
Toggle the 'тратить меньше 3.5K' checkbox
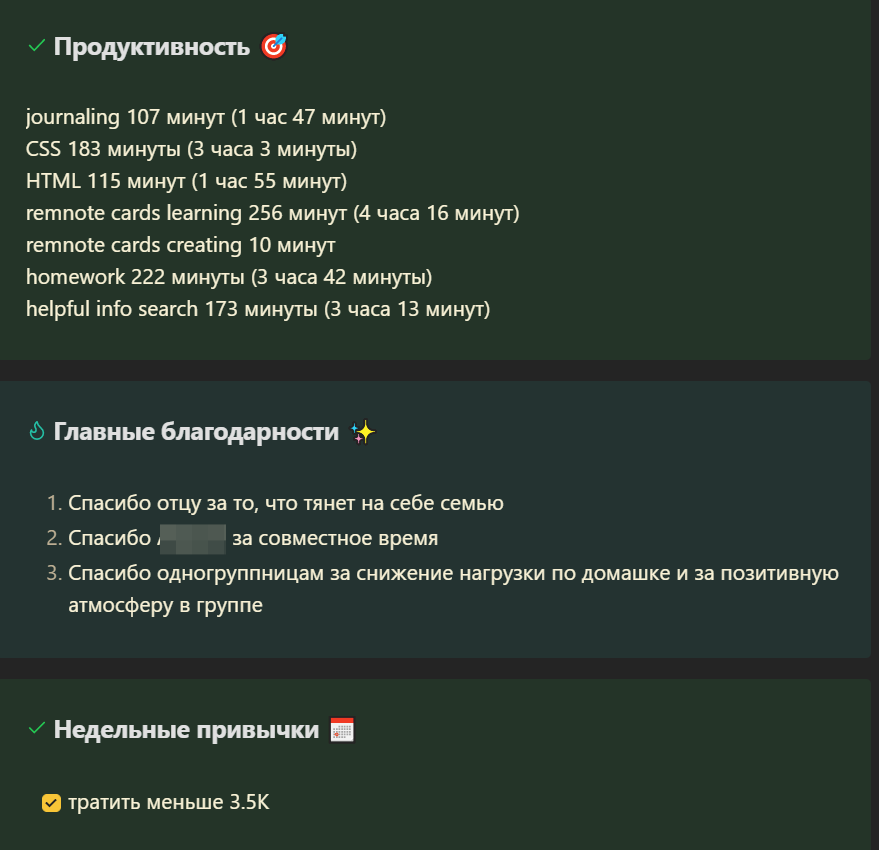[51, 803]
